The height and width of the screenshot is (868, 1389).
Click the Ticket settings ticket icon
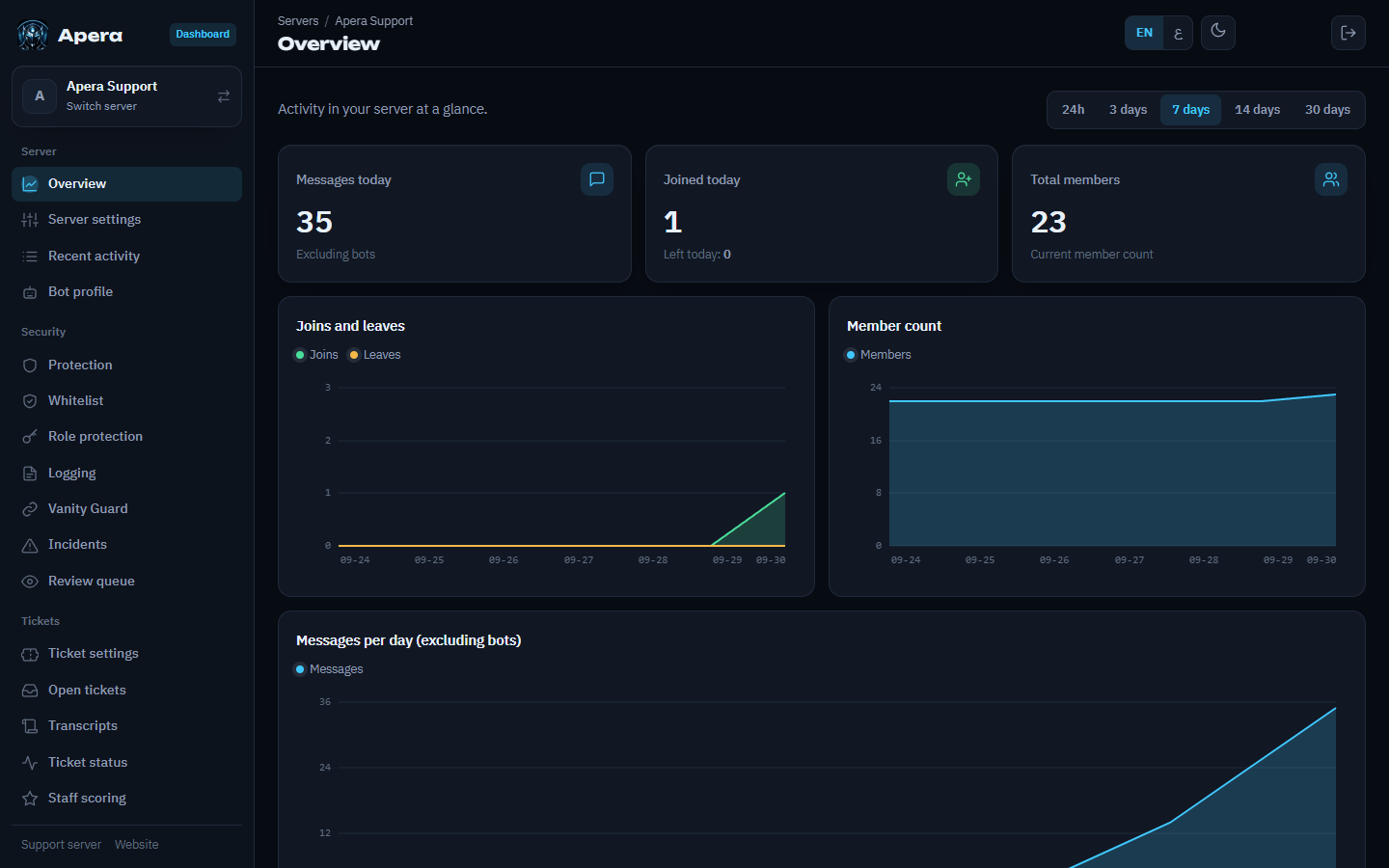coord(30,654)
